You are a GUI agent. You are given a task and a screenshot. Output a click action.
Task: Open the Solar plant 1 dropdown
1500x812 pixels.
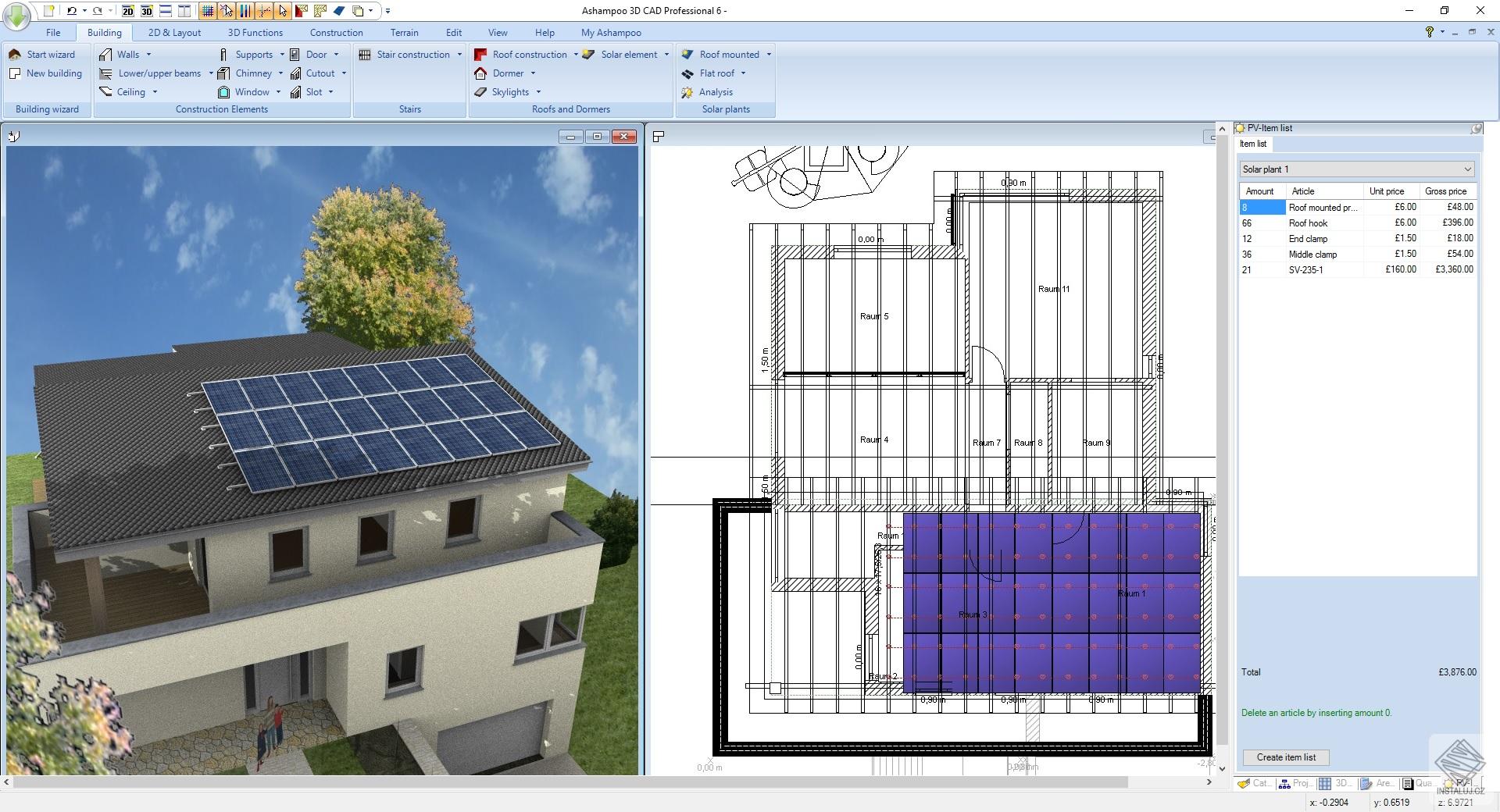click(x=1355, y=169)
